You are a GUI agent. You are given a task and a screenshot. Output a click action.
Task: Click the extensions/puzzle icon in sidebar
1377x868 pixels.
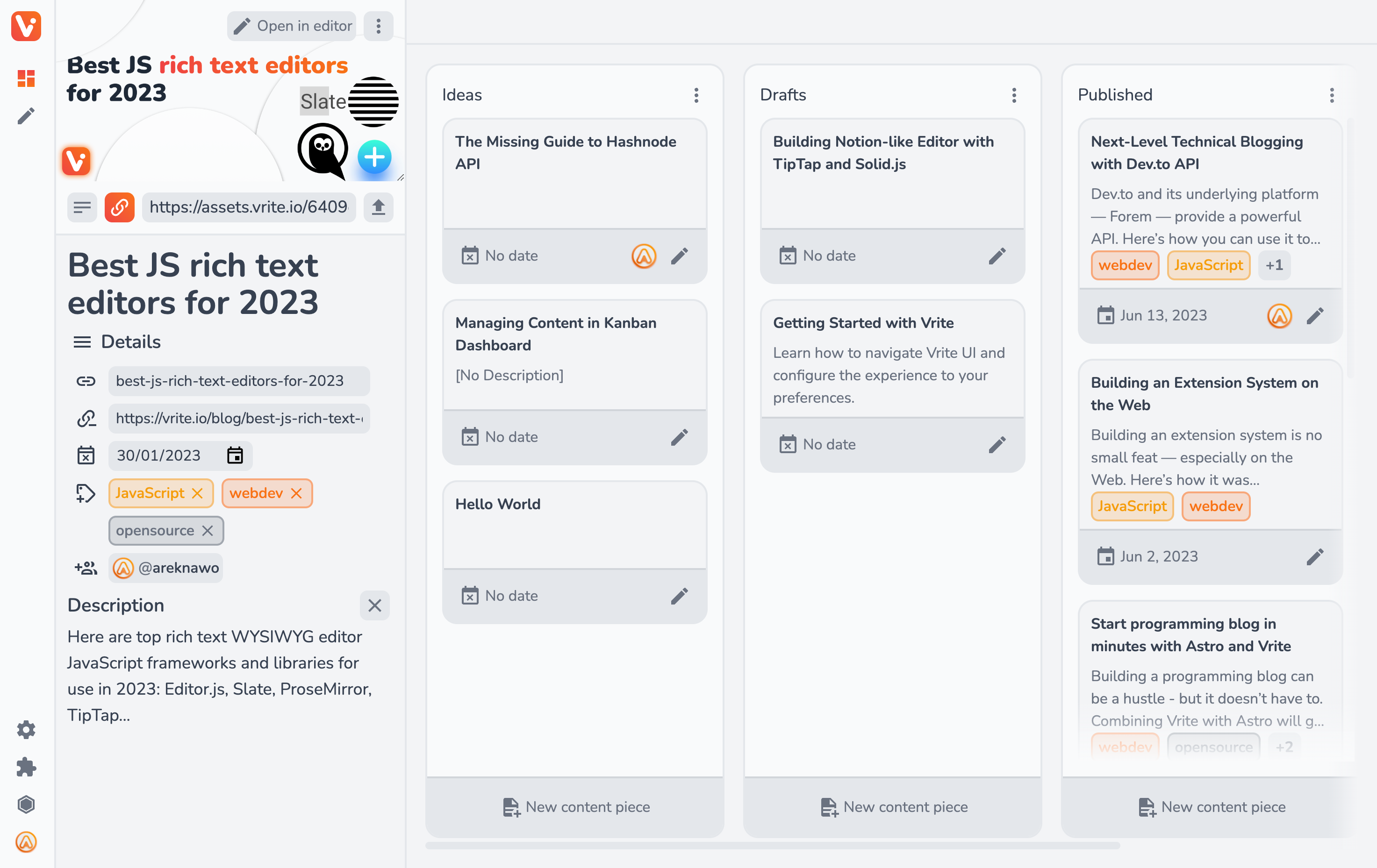(26, 767)
